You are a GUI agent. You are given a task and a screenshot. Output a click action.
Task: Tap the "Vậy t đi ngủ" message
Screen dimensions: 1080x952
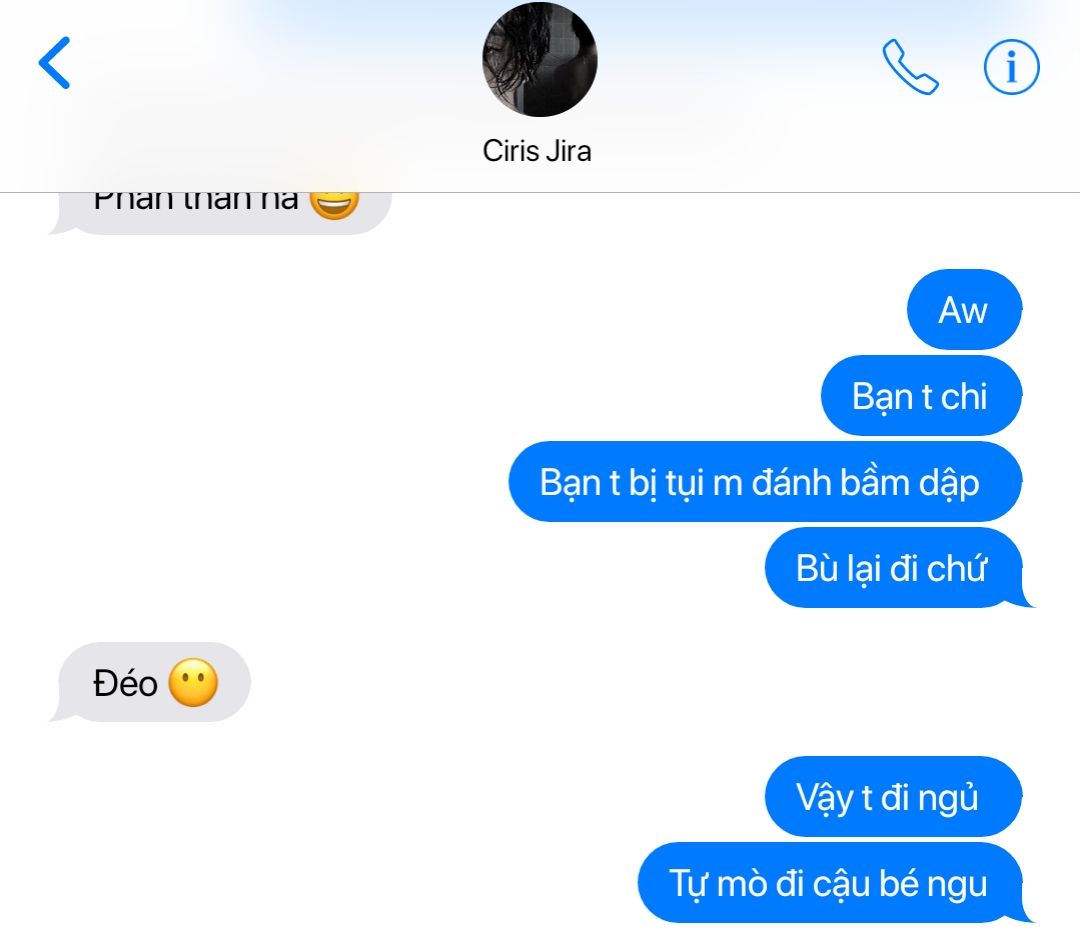[893, 797]
